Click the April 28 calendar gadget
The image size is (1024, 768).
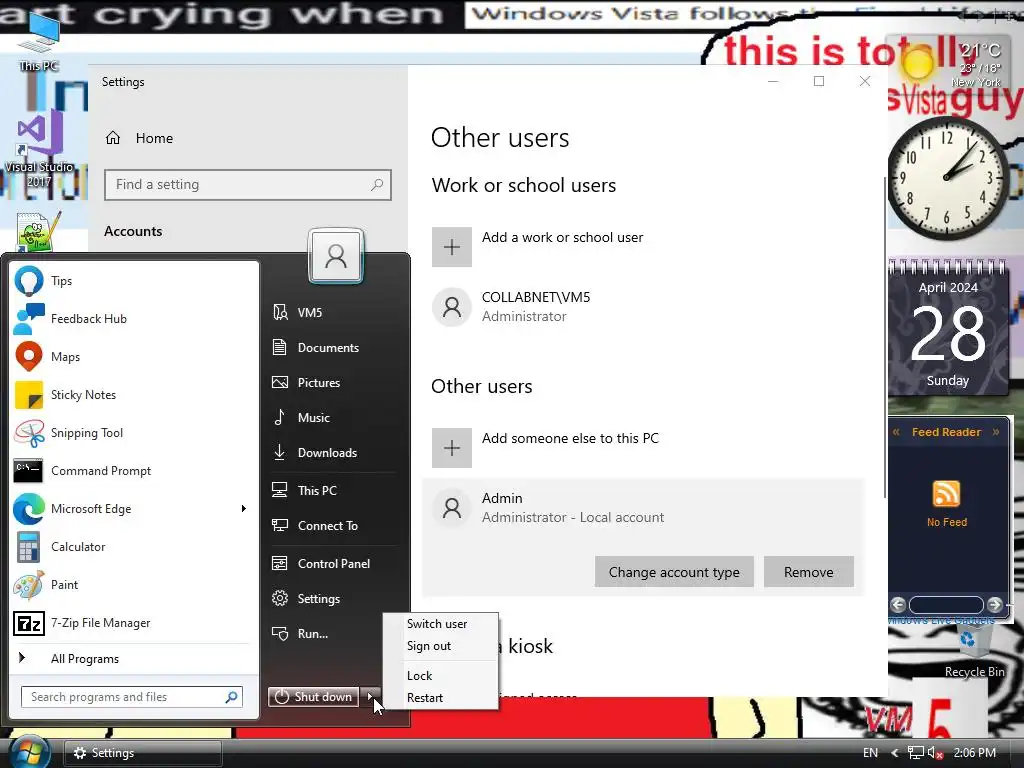click(948, 329)
